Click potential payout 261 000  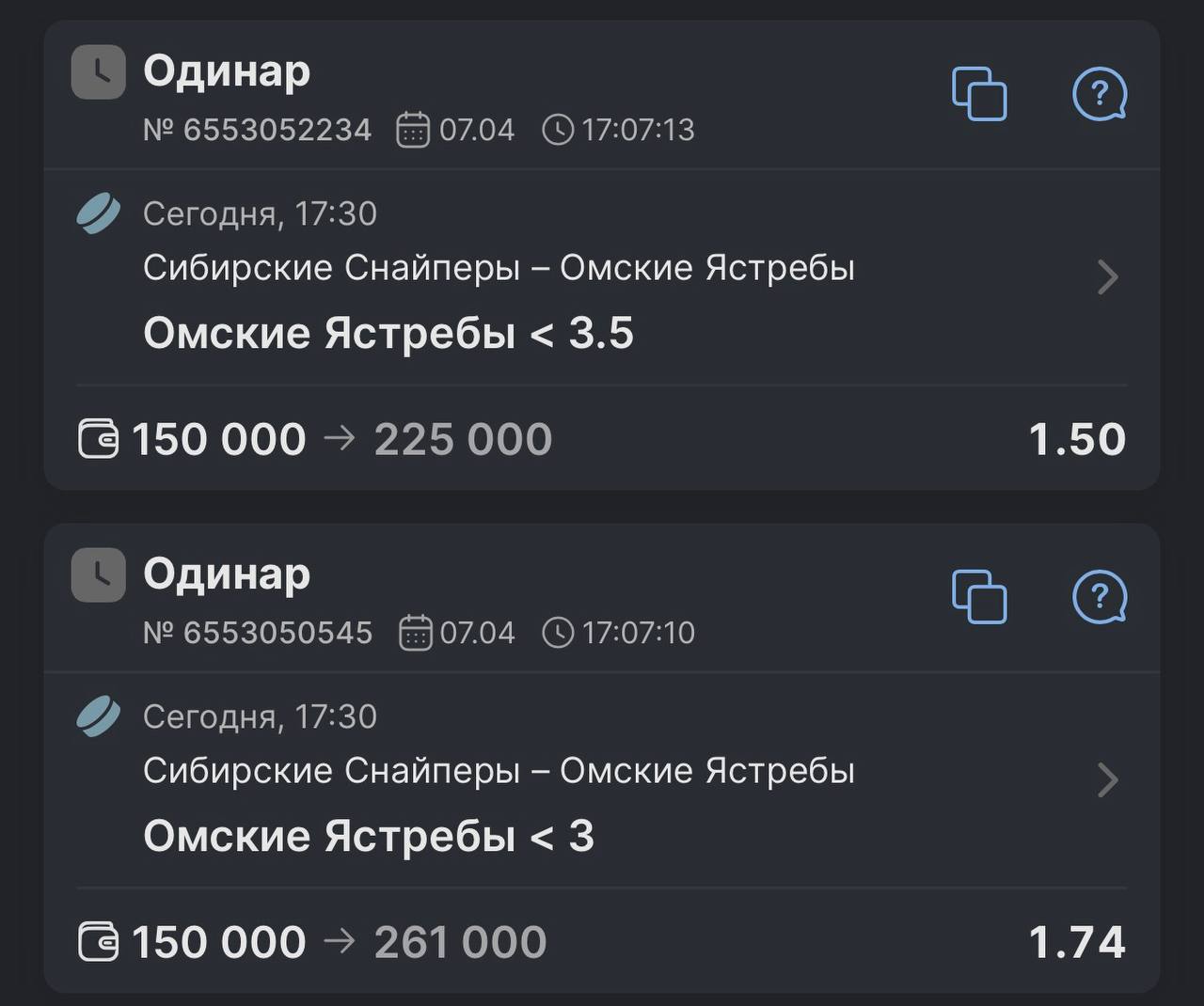pyautogui.click(x=460, y=942)
